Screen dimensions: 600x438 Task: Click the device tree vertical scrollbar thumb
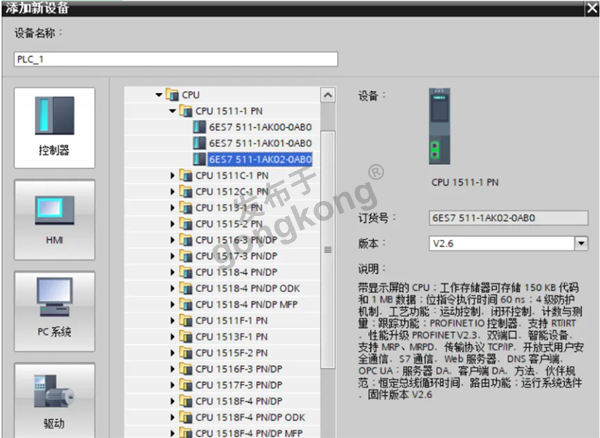[x=328, y=249]
